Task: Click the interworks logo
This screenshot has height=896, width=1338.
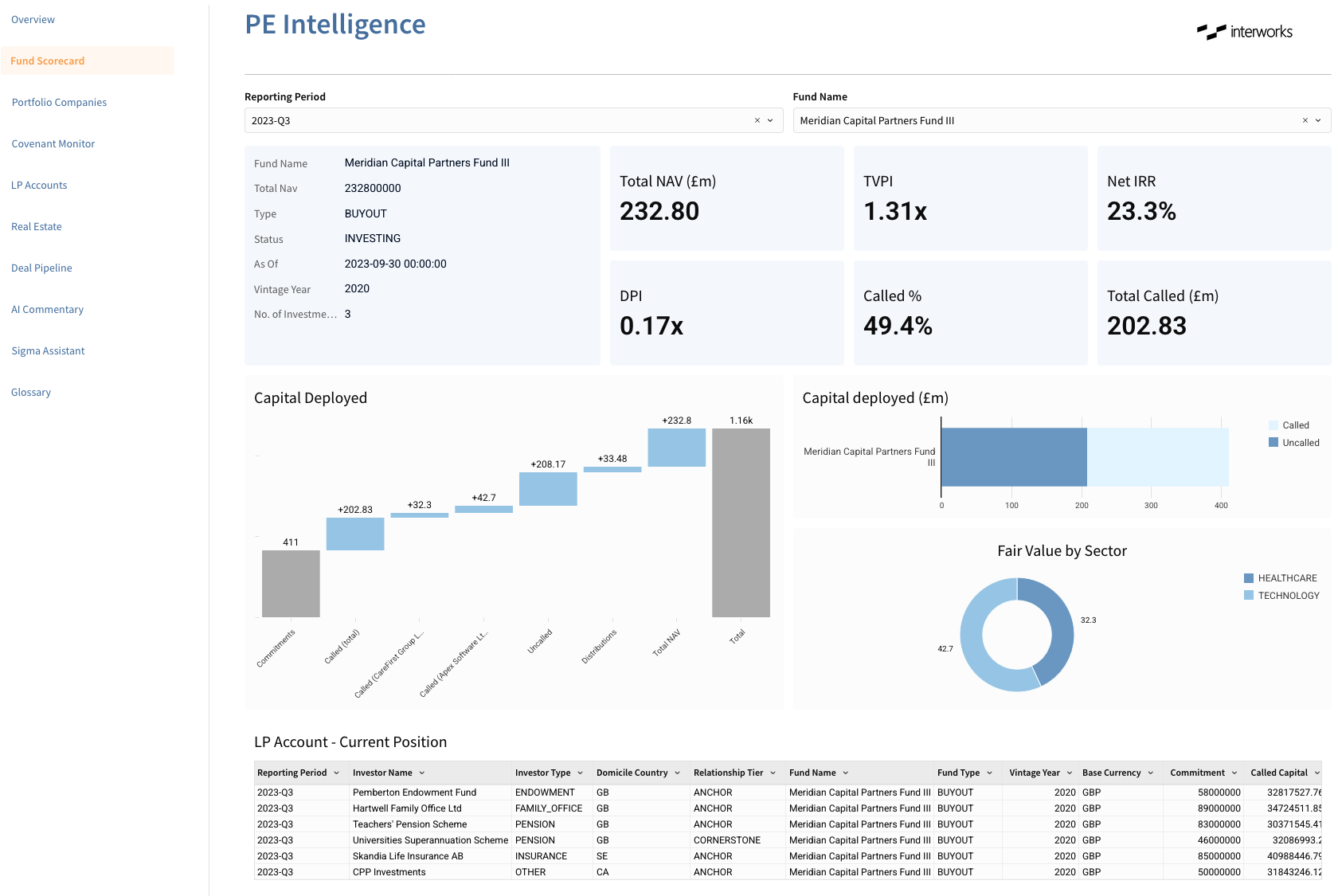Action: [x=1245, y=32]
